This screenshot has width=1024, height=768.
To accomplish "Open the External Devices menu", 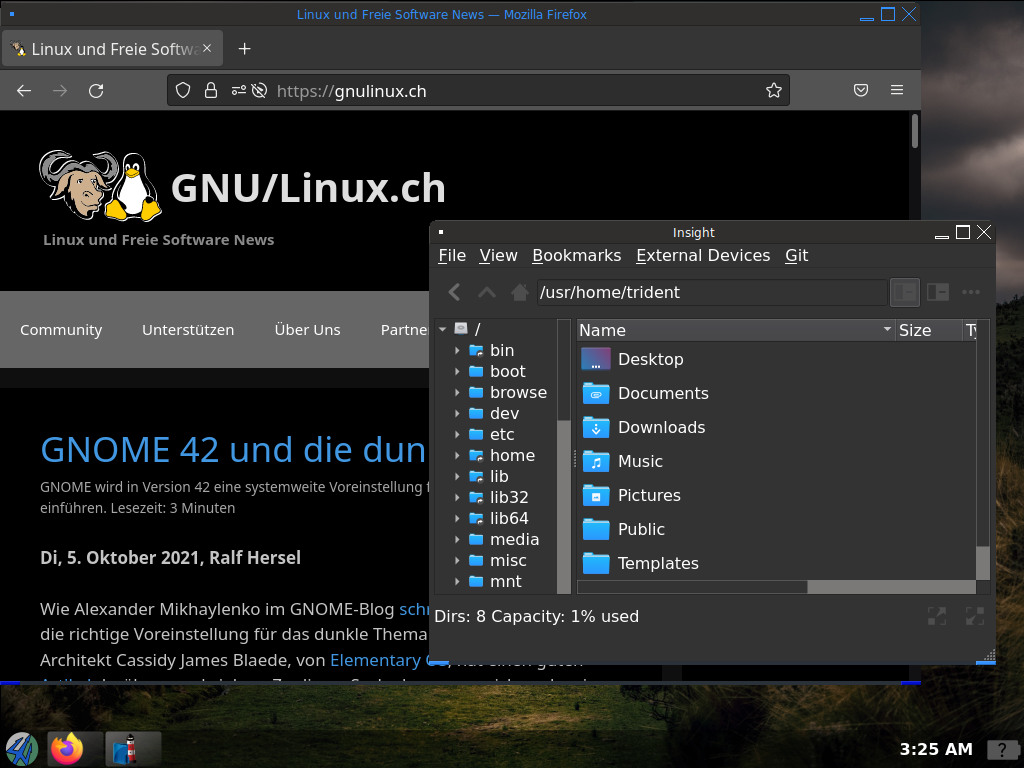I will click(703, 255).
